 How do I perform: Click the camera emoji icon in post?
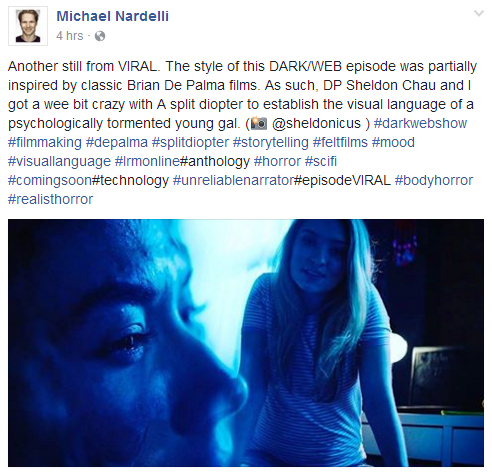[259, 123]
